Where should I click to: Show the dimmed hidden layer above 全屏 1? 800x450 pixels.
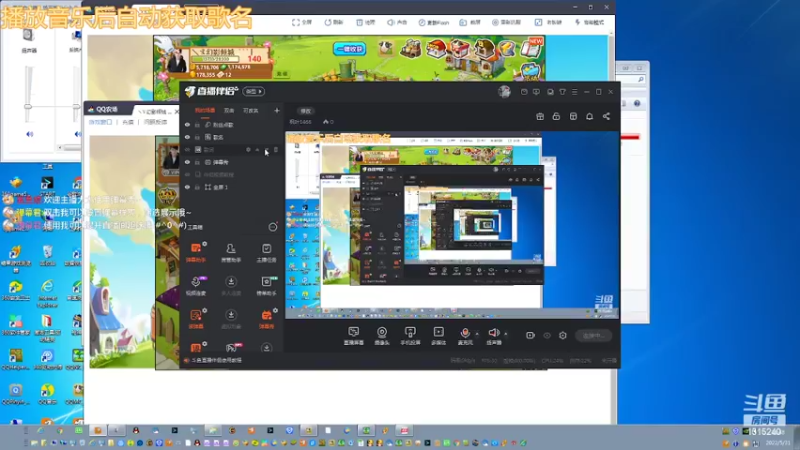pos(187,174)
